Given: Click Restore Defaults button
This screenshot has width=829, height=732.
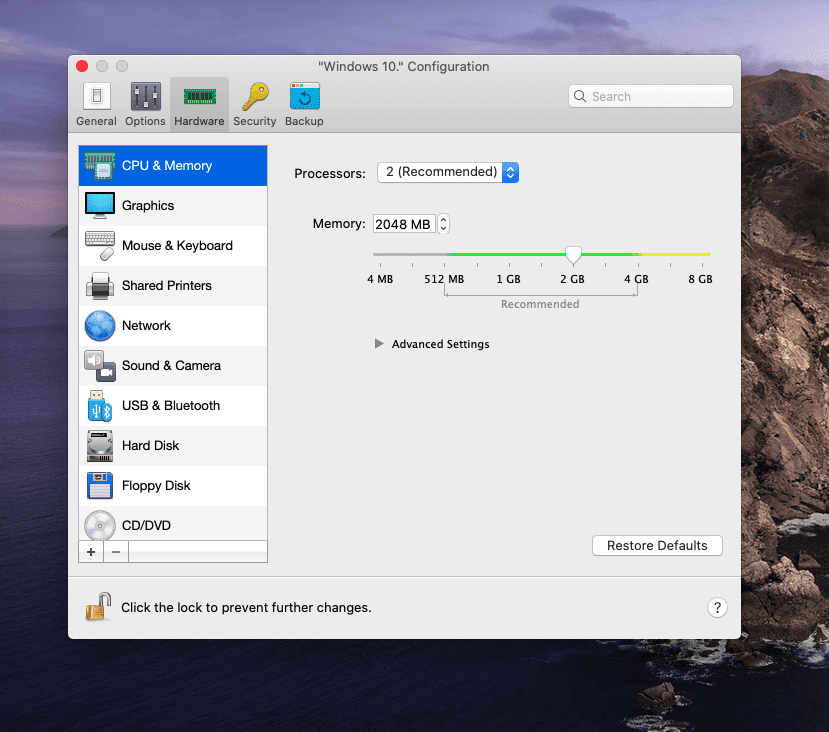Looking at the screenshot, I should pyautogui.click(x=657, y=546).
